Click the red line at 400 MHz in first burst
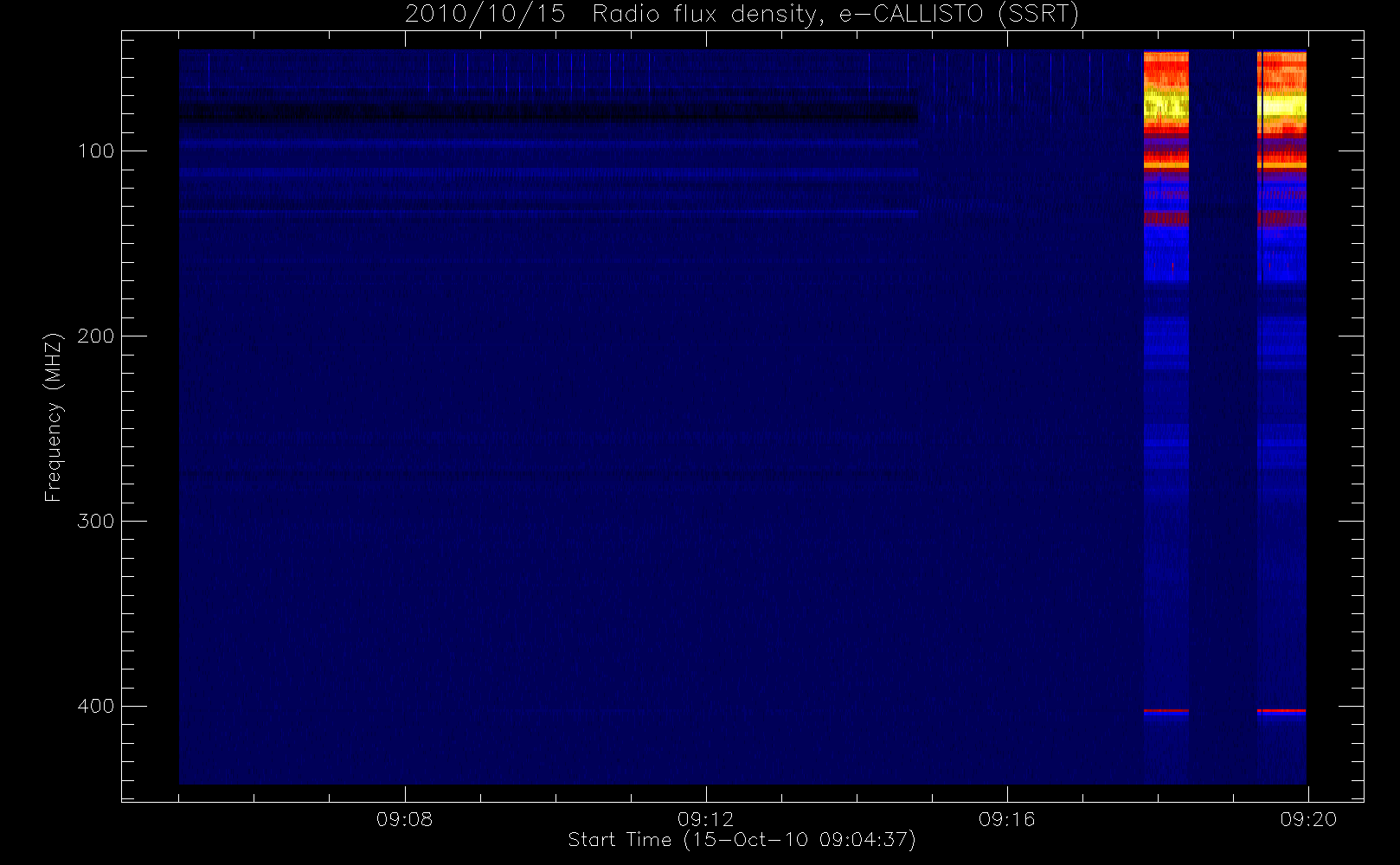This screenshot has width=1400, height=865. (x=1166, y=711)
